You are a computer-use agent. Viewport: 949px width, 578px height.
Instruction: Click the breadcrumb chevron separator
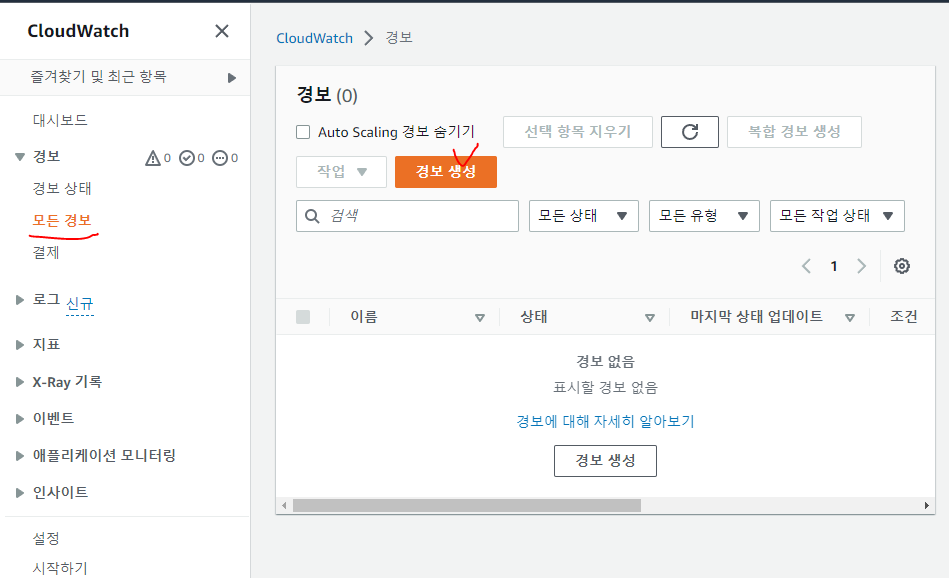369,38
